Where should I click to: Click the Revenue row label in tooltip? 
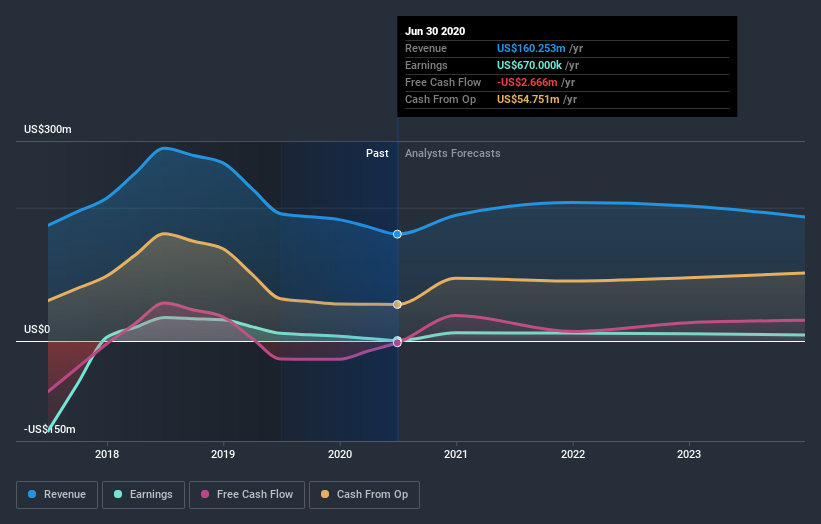[426, 48]
